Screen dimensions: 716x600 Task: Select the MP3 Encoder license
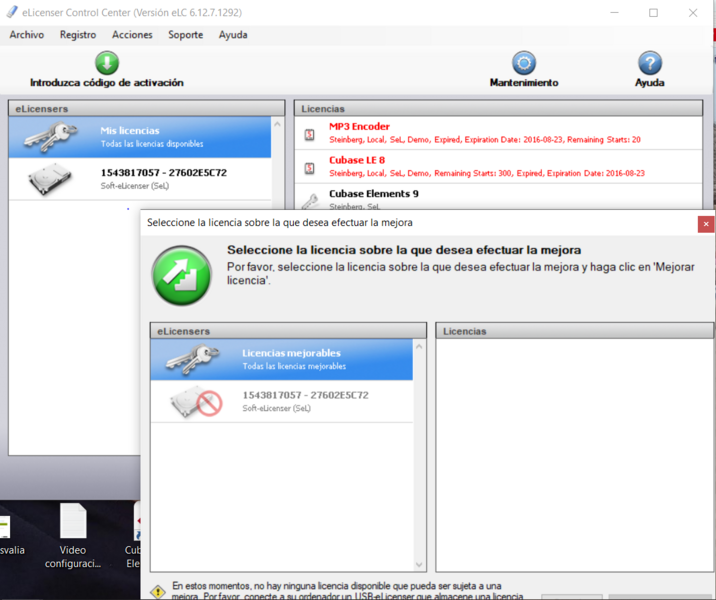tap(499, 133)
